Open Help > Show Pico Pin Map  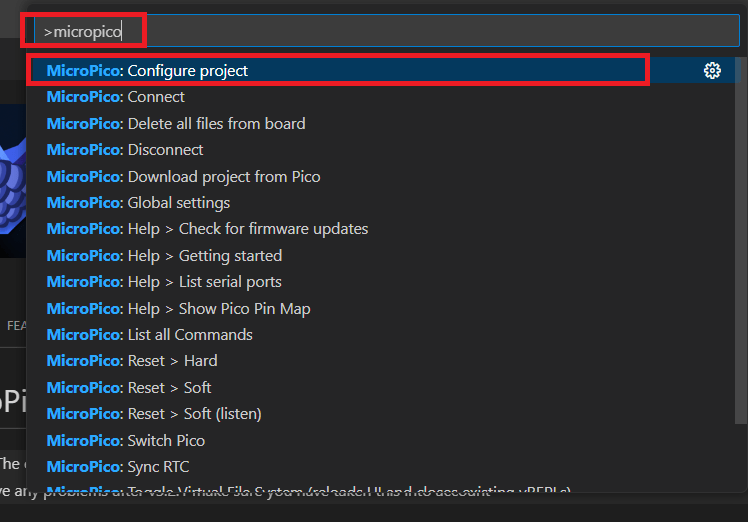coord(178,309)
